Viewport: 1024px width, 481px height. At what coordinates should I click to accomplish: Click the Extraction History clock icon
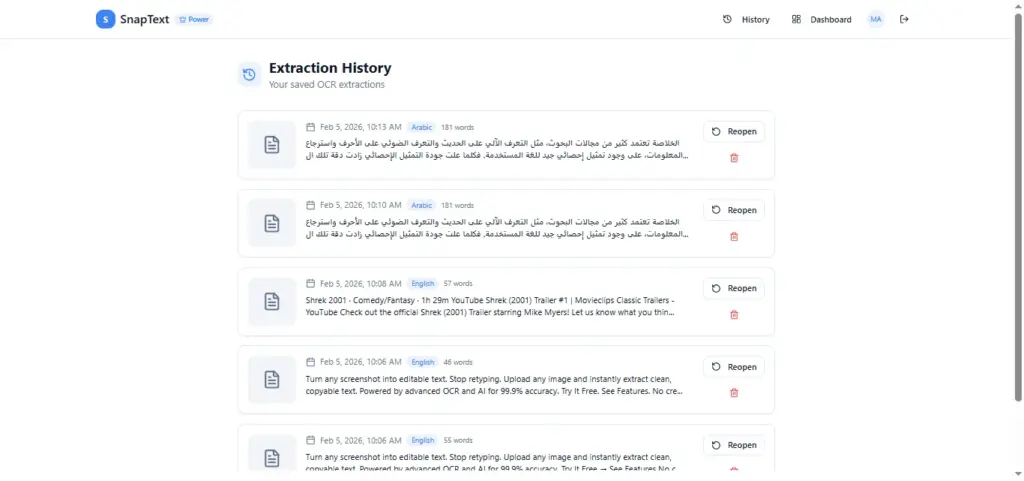coord(249,75)
